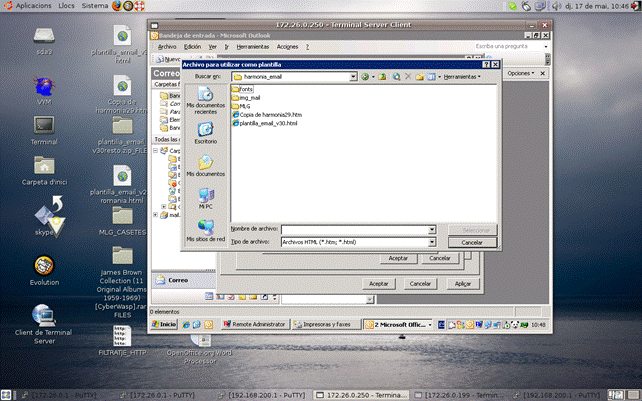642x401 pixels.
Task: Launch Skype from the desktop
Action: (44, 215)
